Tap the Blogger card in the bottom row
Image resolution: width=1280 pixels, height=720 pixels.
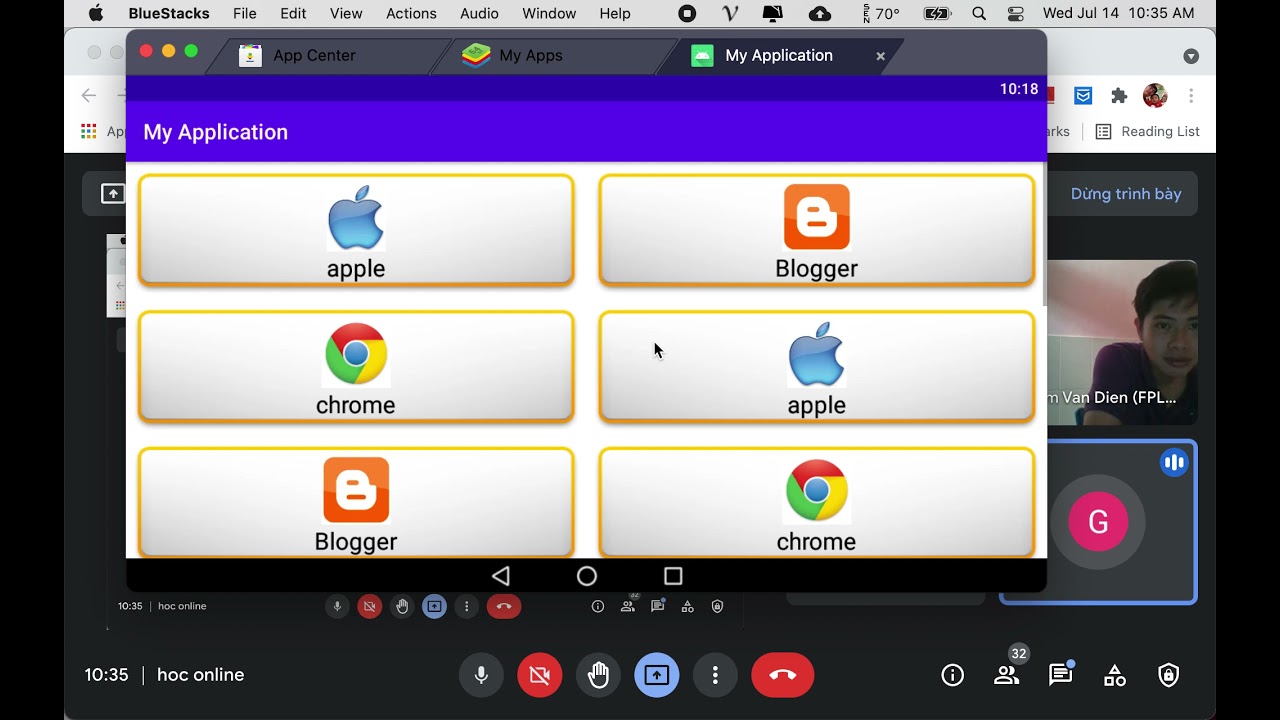pyautogui.click(x=356, y=502)
